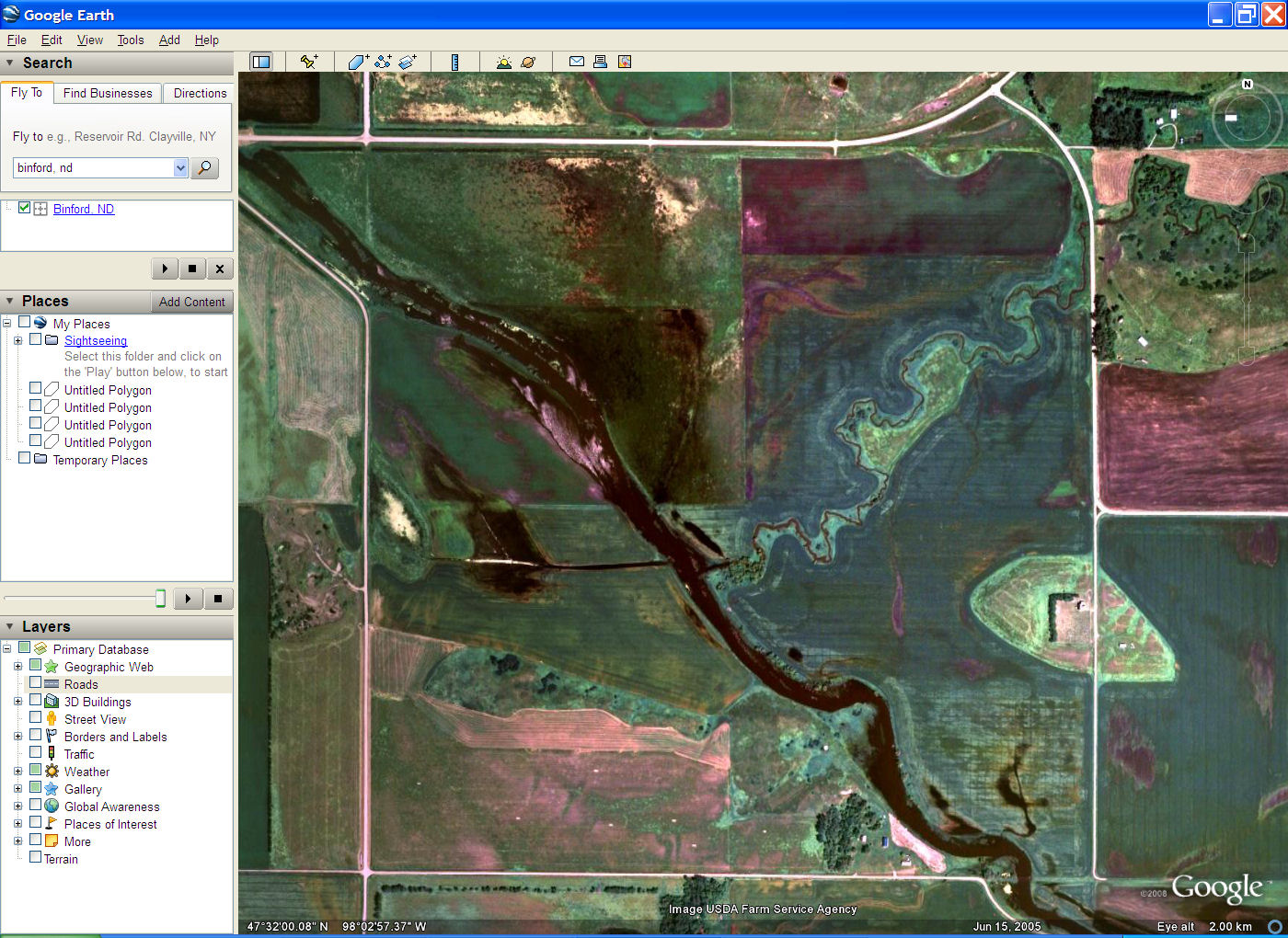This screenshot has width=1288, height=938.
Task: Enable the Sightseeing folder checkbox
Action: pyautogui.click(x=36, y=339)
